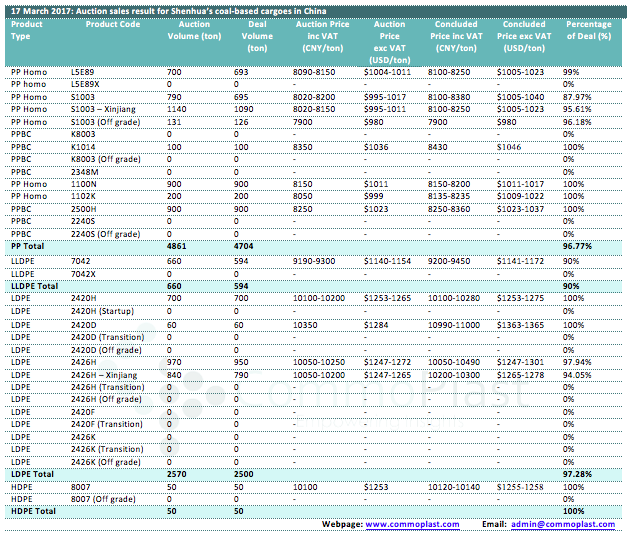Screen dimensions: 629x538
Task: Select the '8007 (Off grade)' product cell
Action: pos(103,498)
